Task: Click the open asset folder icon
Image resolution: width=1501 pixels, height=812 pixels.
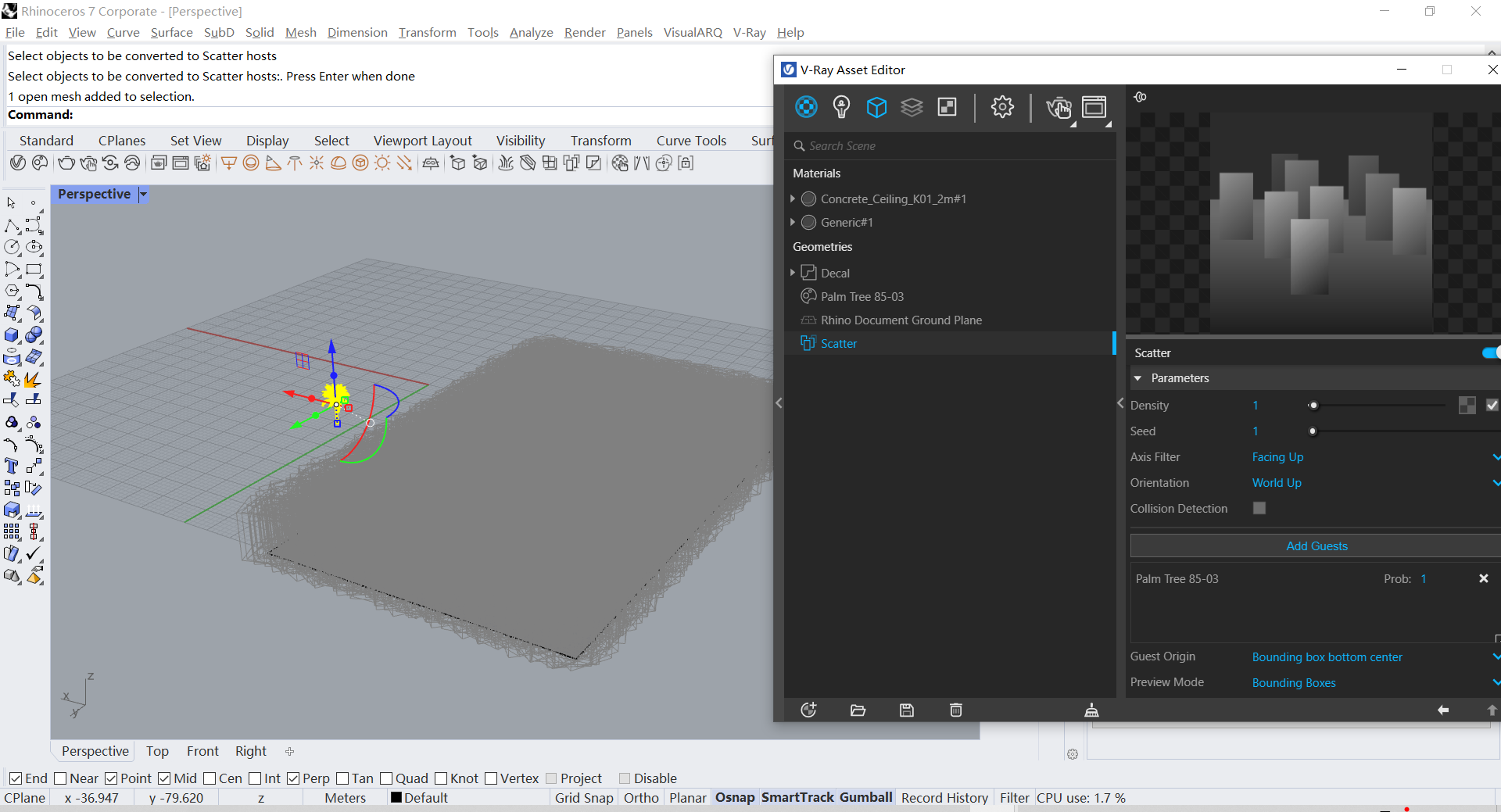Action: 858,710
